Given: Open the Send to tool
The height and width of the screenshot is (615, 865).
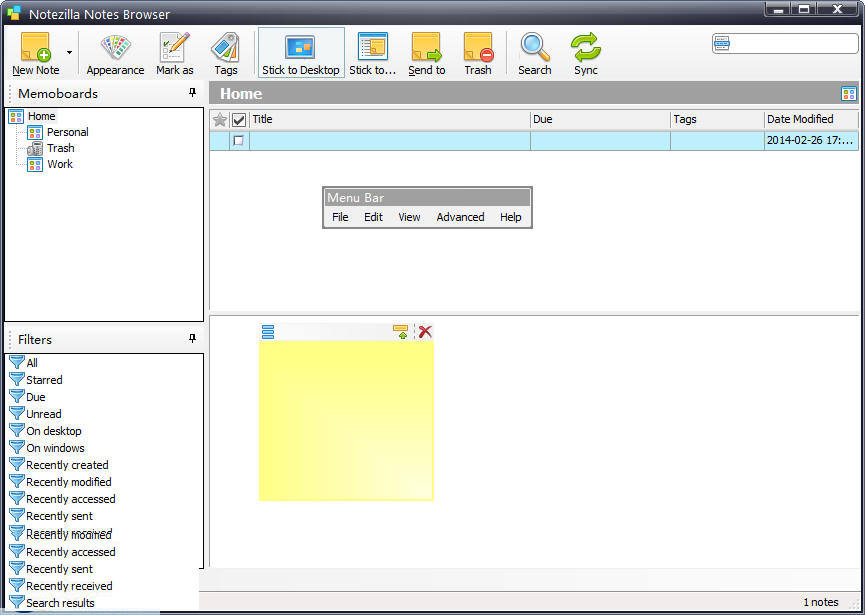Looking at the screenshot, I should (426, 54).
